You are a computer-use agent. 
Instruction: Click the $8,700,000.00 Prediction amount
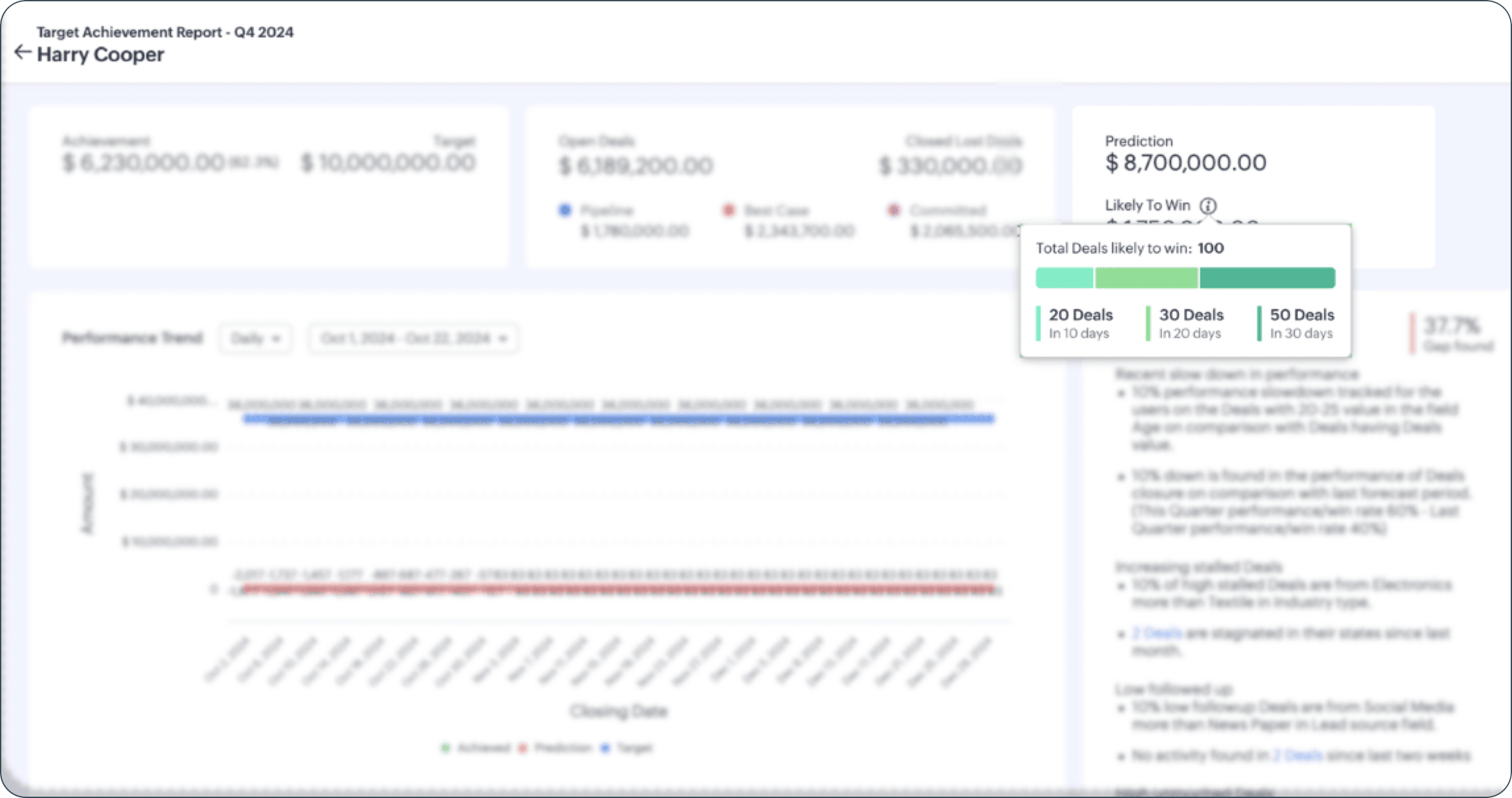click(1185, 163)
